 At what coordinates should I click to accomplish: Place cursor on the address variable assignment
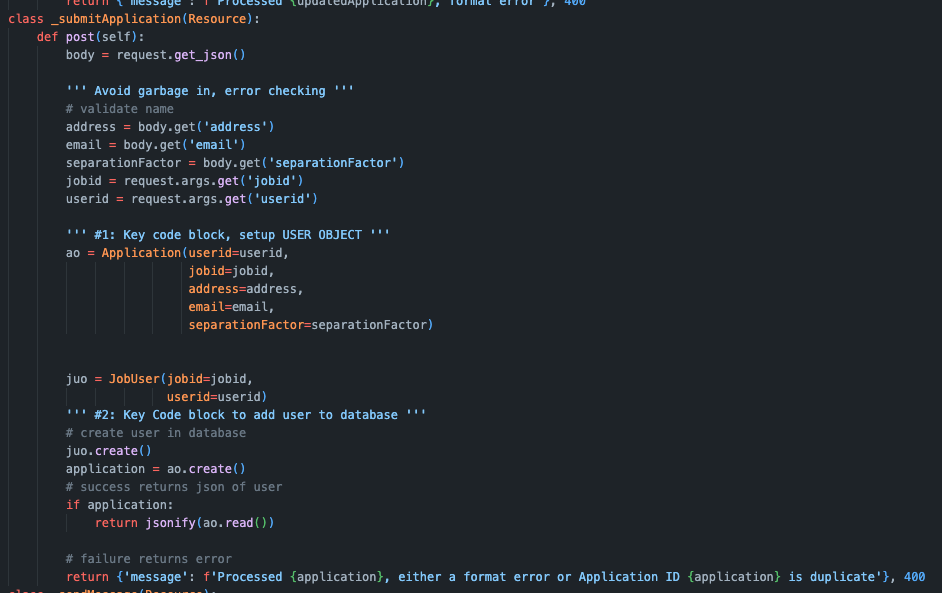point(90,126)
